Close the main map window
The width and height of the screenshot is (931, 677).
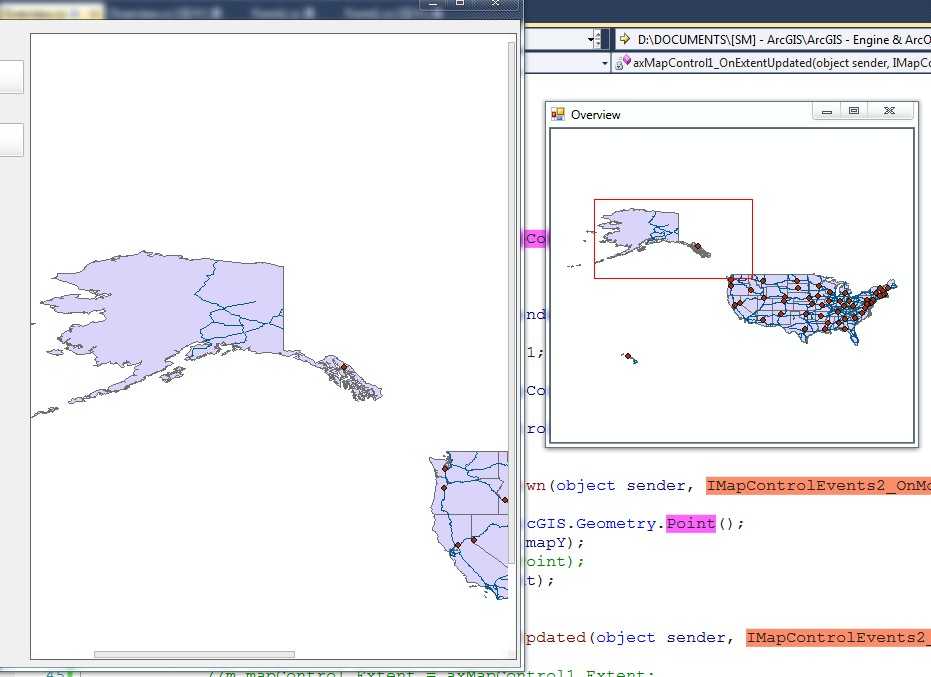click(496, 4)
